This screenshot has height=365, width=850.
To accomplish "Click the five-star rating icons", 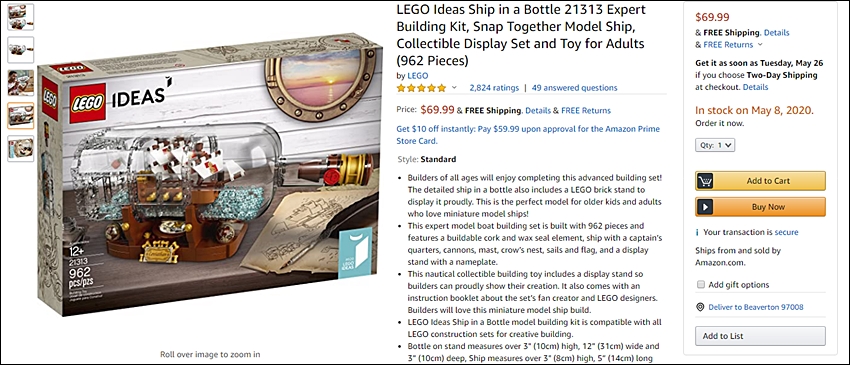I will click(x=421, y=88).
